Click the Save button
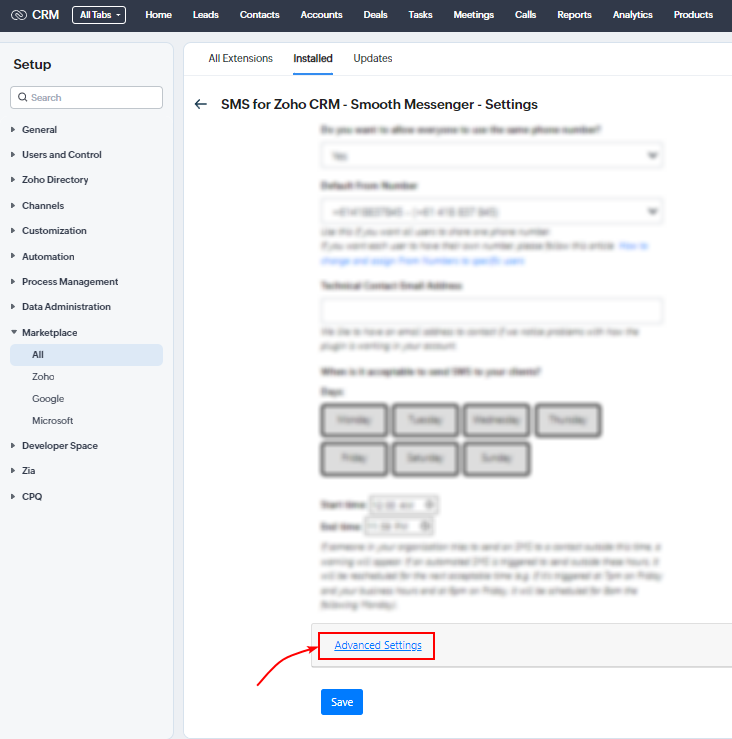The image size is (732, 739). click(342, 702)
